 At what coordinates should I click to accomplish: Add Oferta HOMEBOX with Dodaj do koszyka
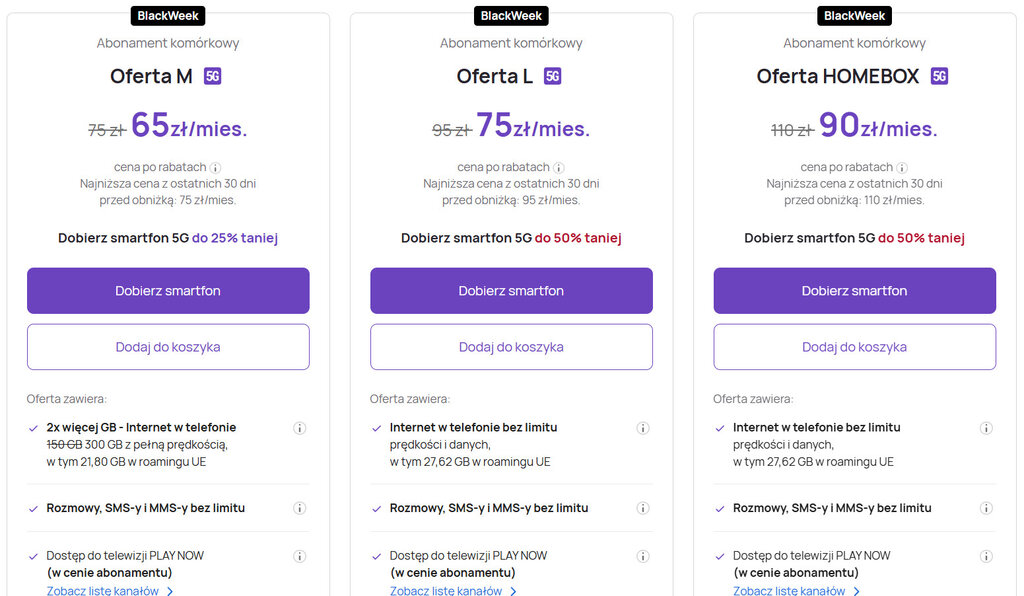coord(854,347)
